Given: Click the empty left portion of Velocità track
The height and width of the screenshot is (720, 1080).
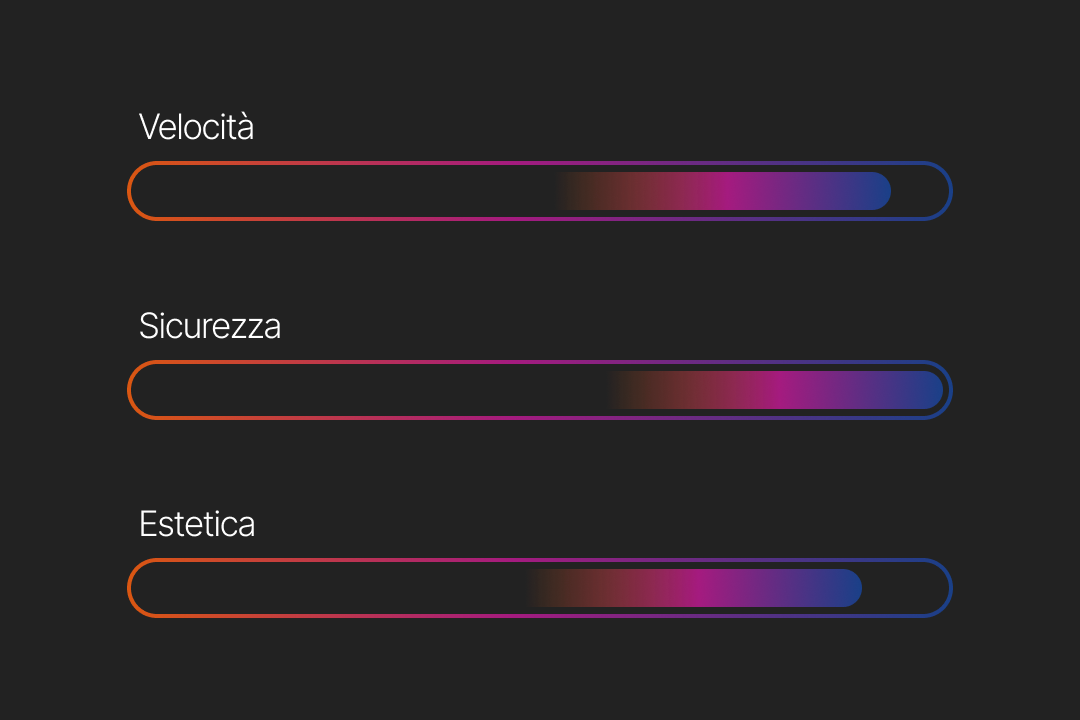Looking at the screenshot, I should [340, 191].
